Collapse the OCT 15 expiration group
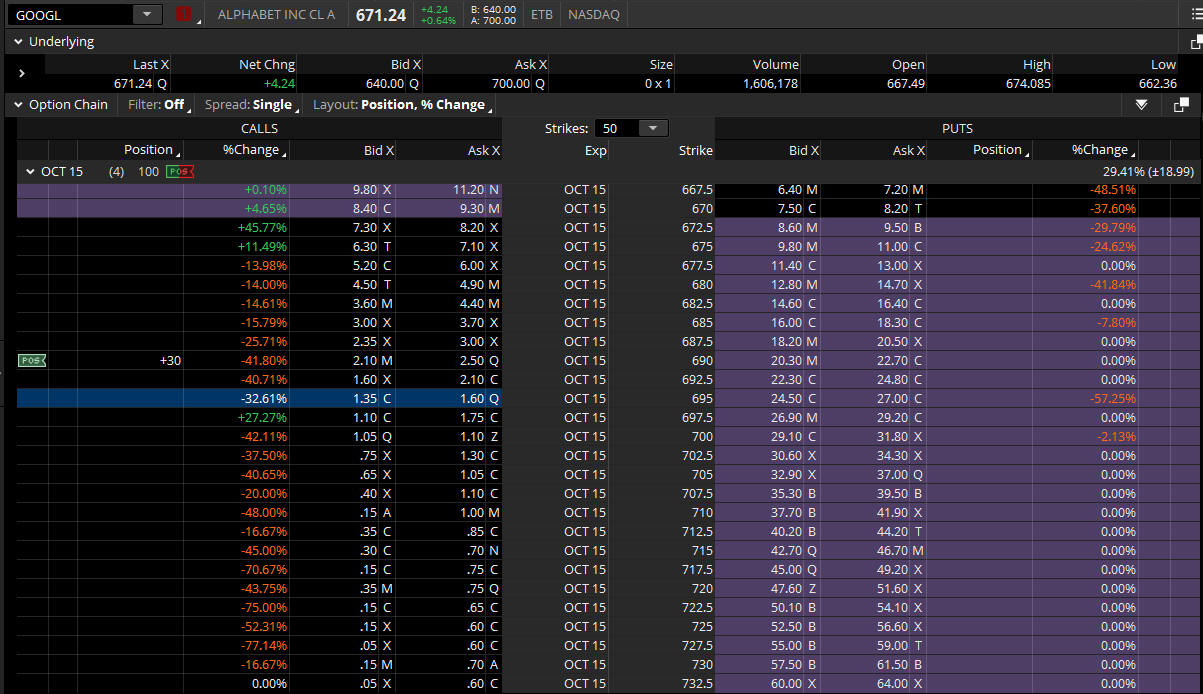This screenshot has height=694, width=1203. coord(29,172)
